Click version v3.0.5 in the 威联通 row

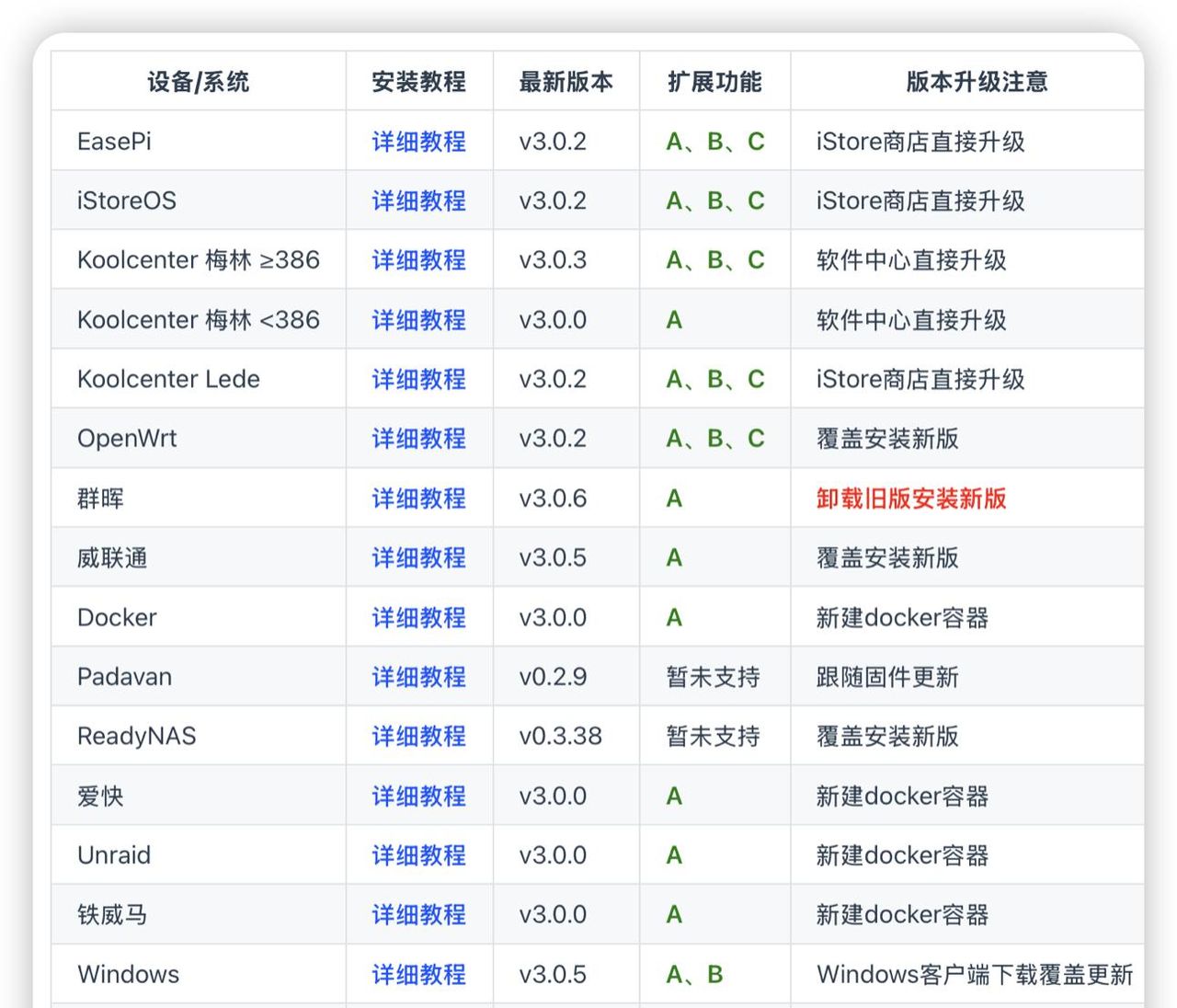point(553,557)
